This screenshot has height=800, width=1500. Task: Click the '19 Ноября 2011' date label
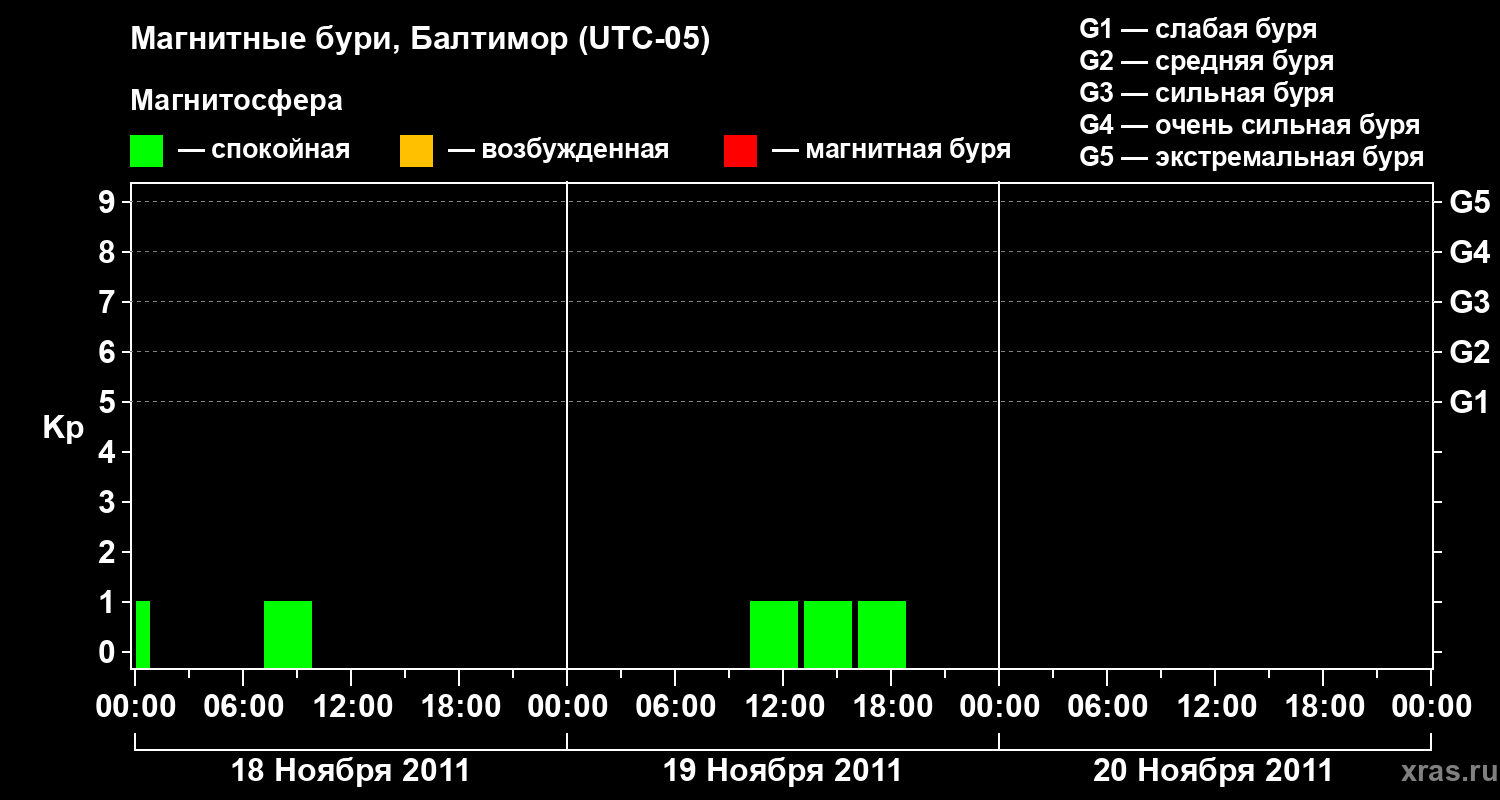[782, 771]
